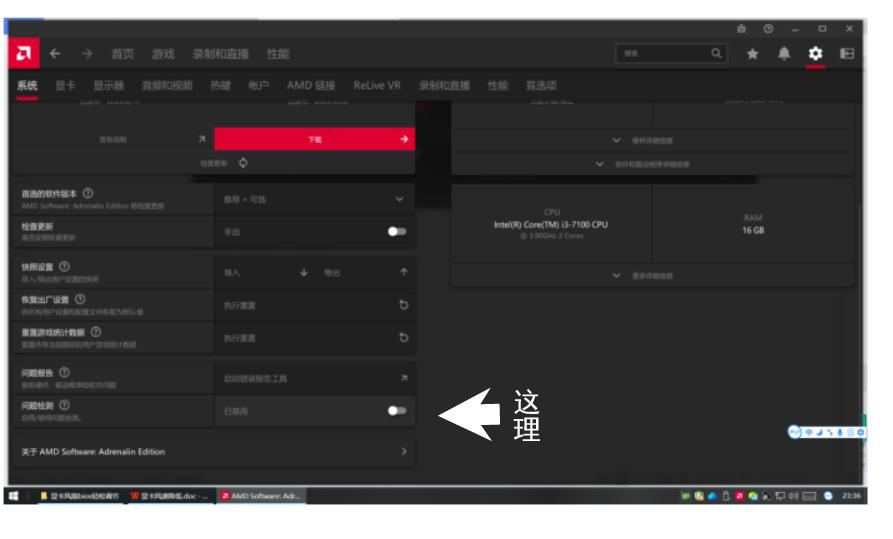This screenshot has height=539, width=893.
Task: Click reset icon in 恢复出厂设置 row
Action: 404,305
